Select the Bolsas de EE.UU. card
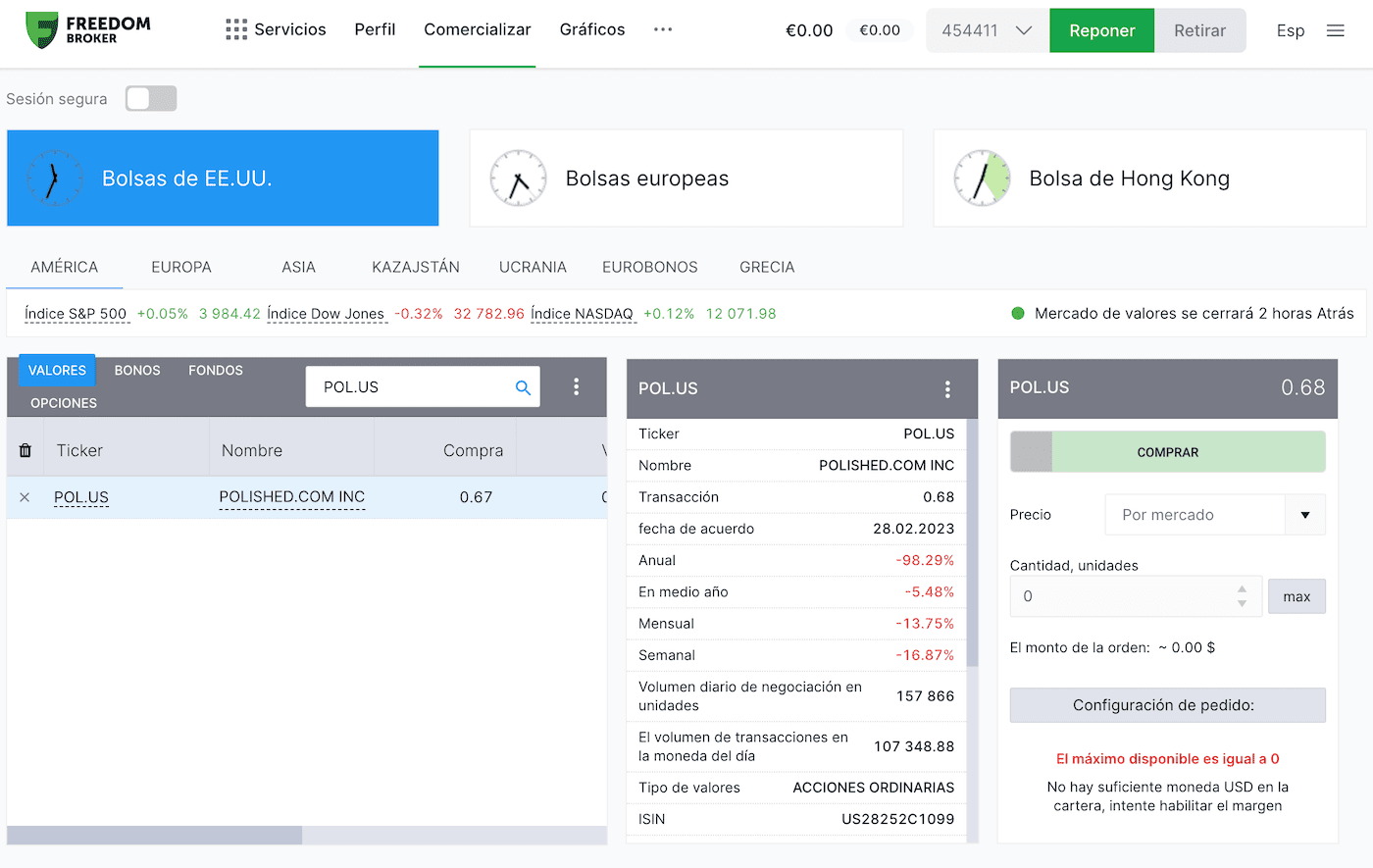The height and width of the screenshot is (868, 1373). pos(223,179)
